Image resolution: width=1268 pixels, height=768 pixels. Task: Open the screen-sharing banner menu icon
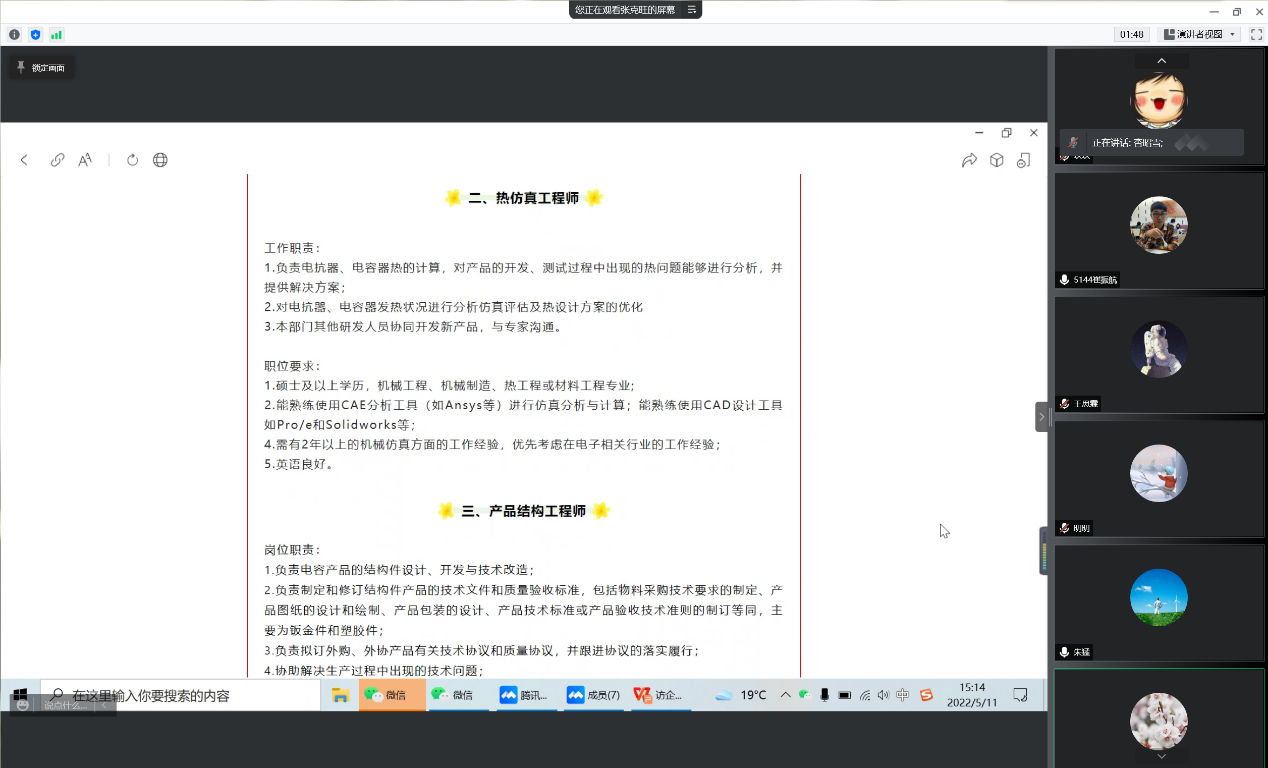(x=691, y=10)
